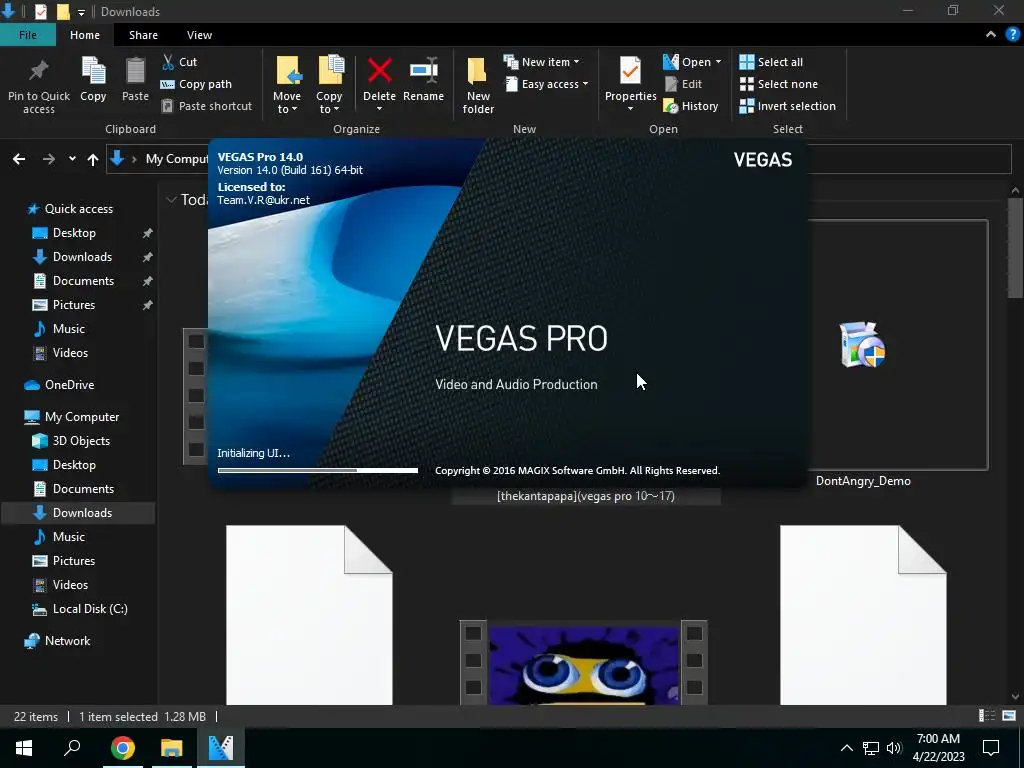Click Invert selection in ribbon
The width and height of the screenshot is (1024, 768).
(x=788, y=106)
